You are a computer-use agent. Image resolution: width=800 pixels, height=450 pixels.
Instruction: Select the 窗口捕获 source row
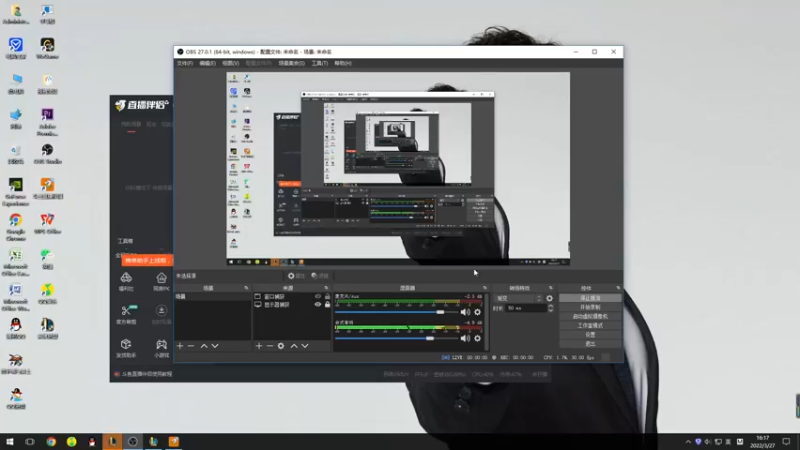coord(292,296)
